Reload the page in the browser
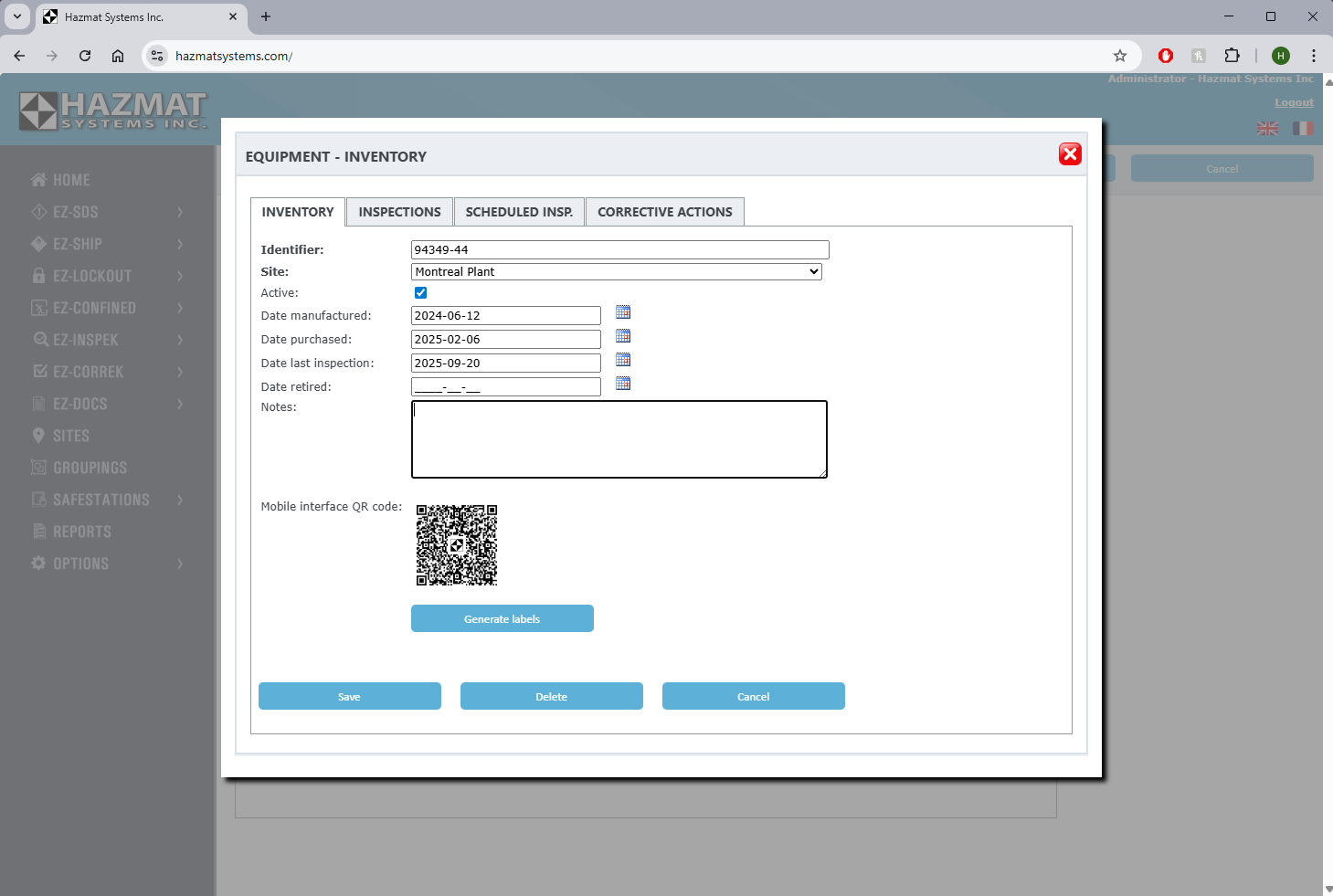The height and width of the screenshot is (896, 1333). 85,56
